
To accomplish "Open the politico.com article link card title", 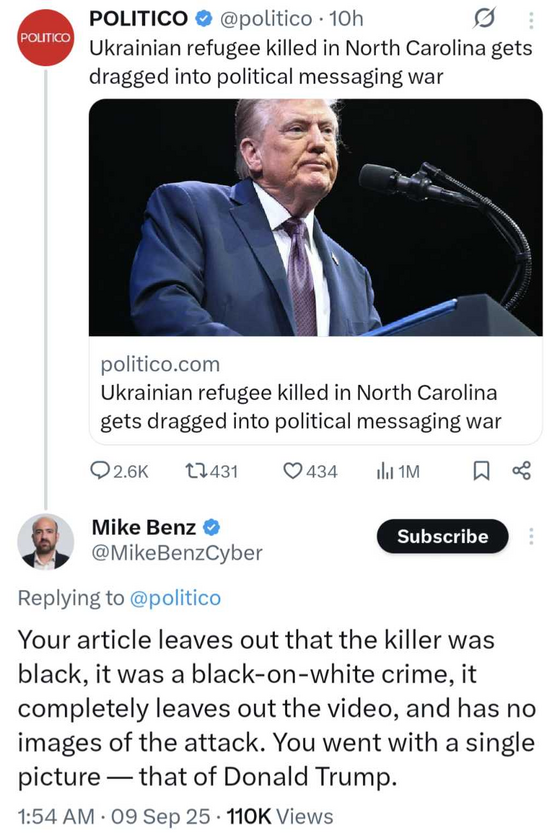I will pyautogui.click(x=301, y=407).
